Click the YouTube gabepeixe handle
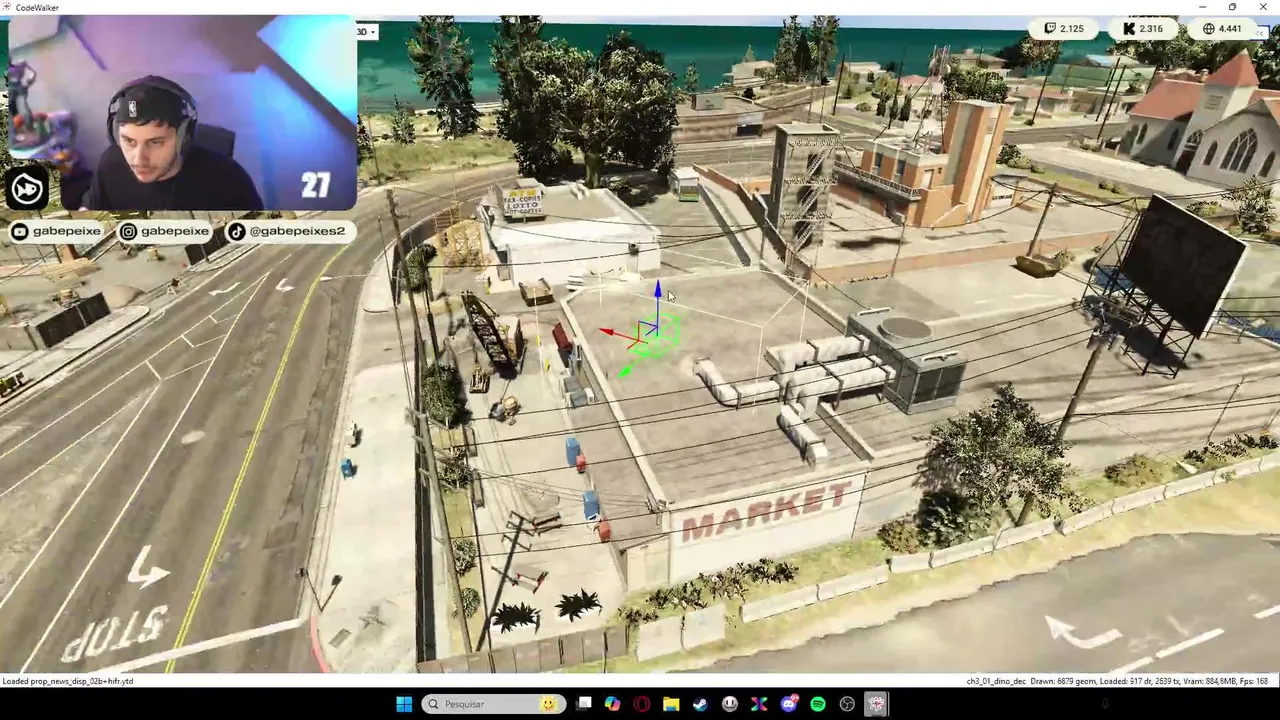Image resolution: width=1280 pixels, height=720 pixels. coord(57,231)
